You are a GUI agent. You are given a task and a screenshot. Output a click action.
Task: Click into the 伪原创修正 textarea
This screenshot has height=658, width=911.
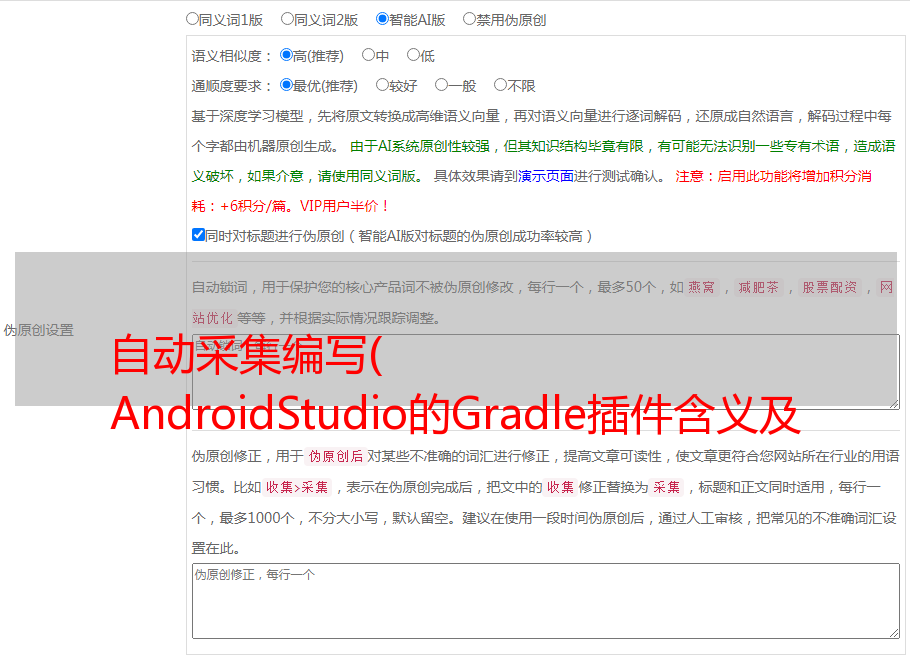(x=546, y=601)
